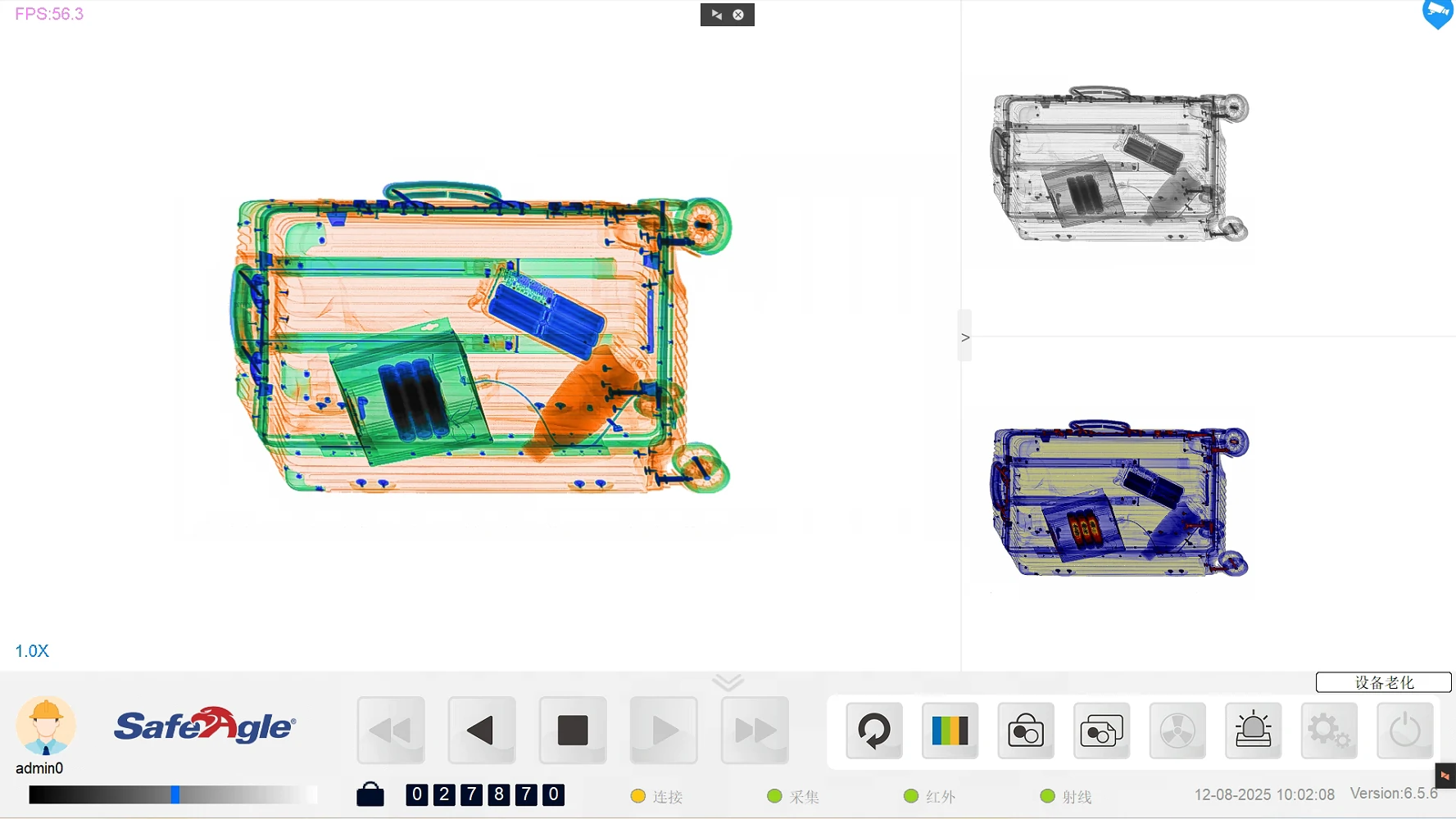The width and height of the screenshot is (1456, 819).
Task: Click the blue surveillance camera badge
Action: [1437, 13]
